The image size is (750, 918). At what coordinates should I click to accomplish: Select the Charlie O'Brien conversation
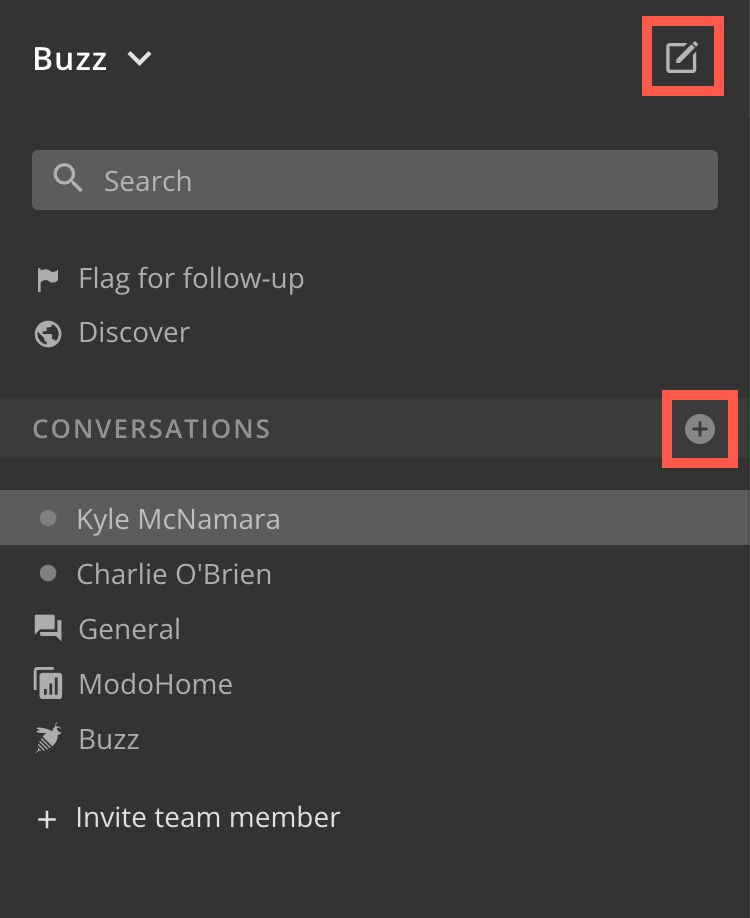coord(174,574)
